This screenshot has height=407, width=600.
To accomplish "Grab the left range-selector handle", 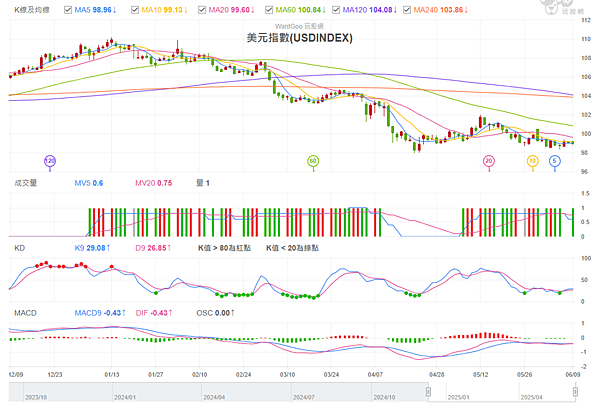I will click(x=428, y=392).
